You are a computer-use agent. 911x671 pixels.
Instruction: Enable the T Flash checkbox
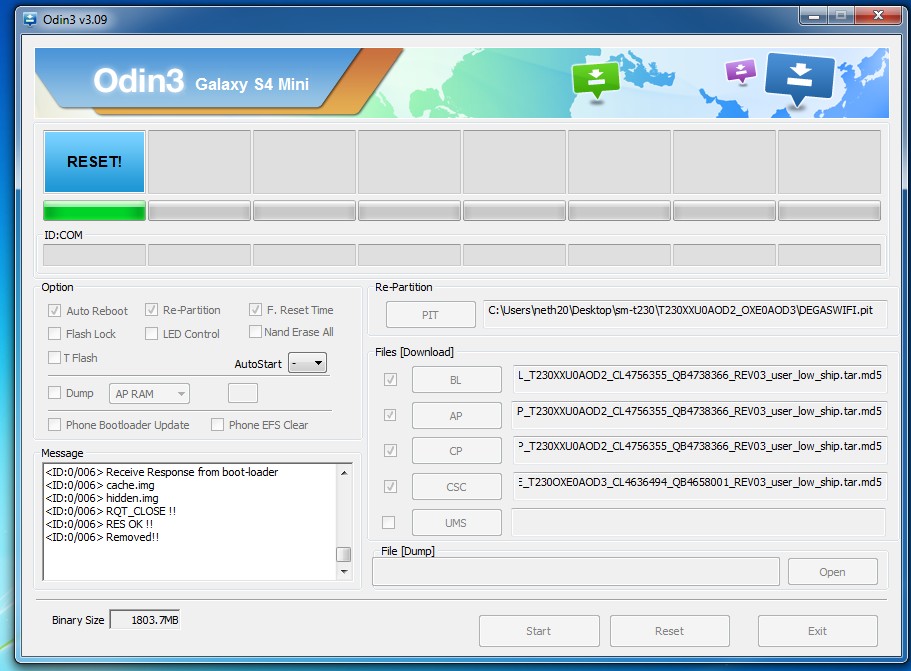[x=55, y=357]
